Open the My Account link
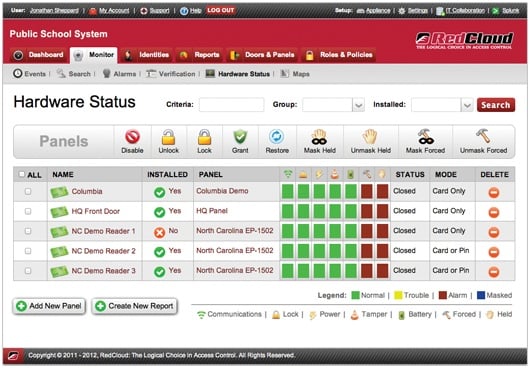 pyautogui.click(x=114, y=11)
